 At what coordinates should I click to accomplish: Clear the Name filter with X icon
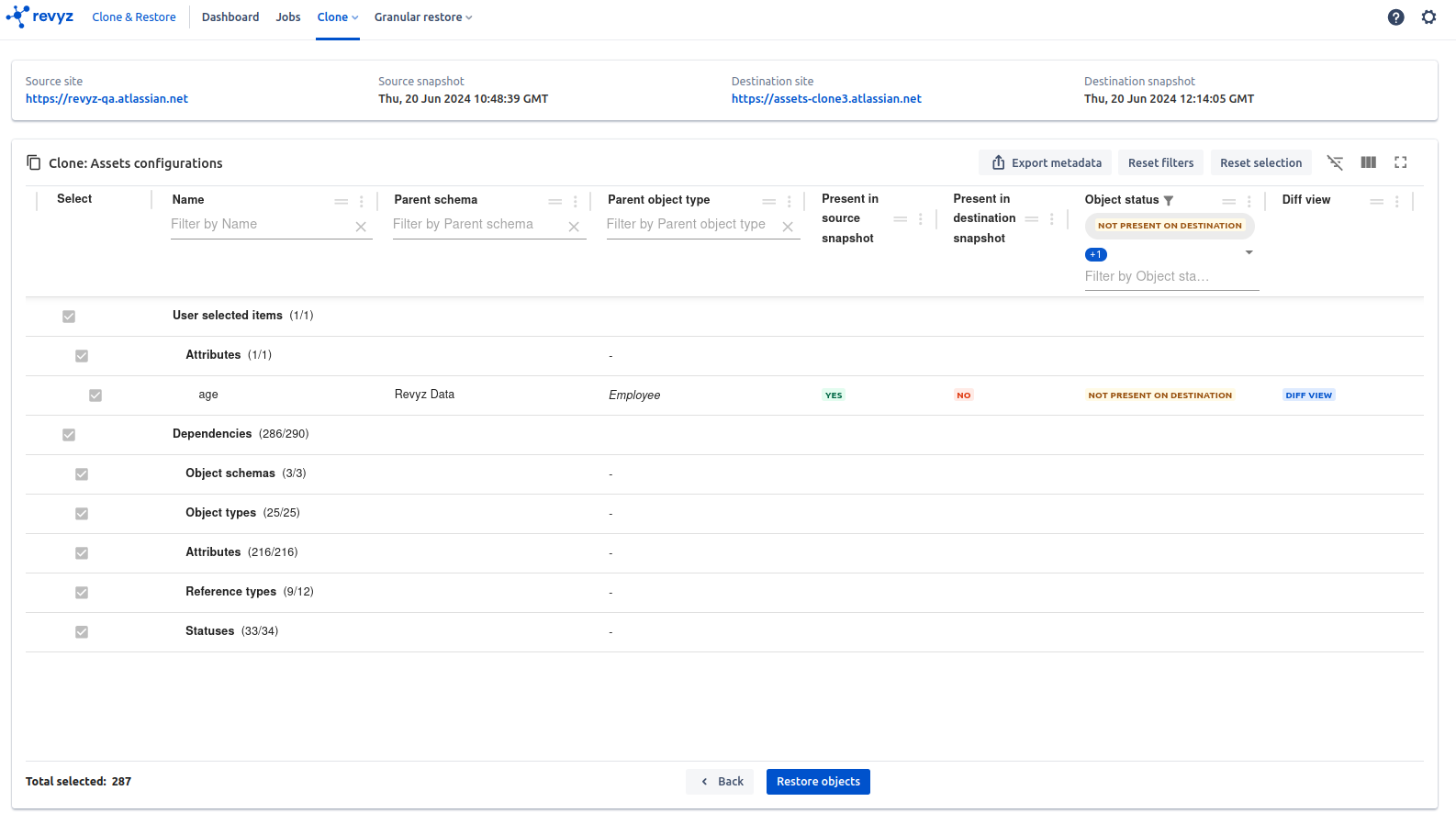[361, 227]
